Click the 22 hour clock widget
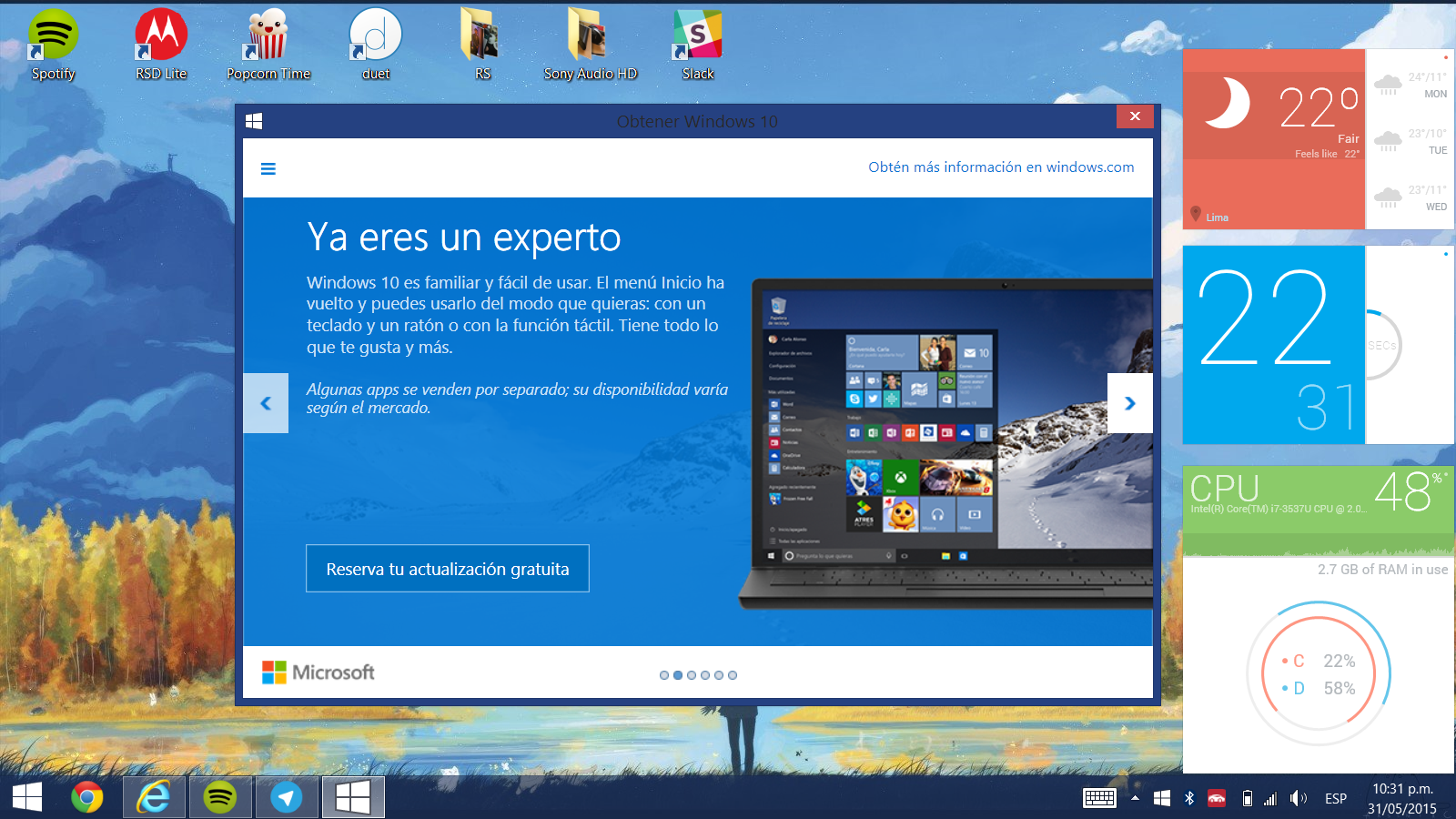1456x819 pixels. pos(1273,345)
